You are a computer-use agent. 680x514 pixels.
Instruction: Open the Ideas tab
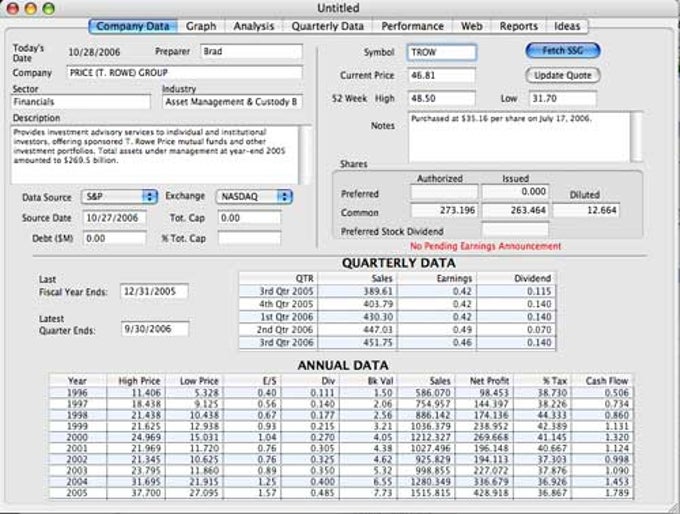(x=567, y=26)
